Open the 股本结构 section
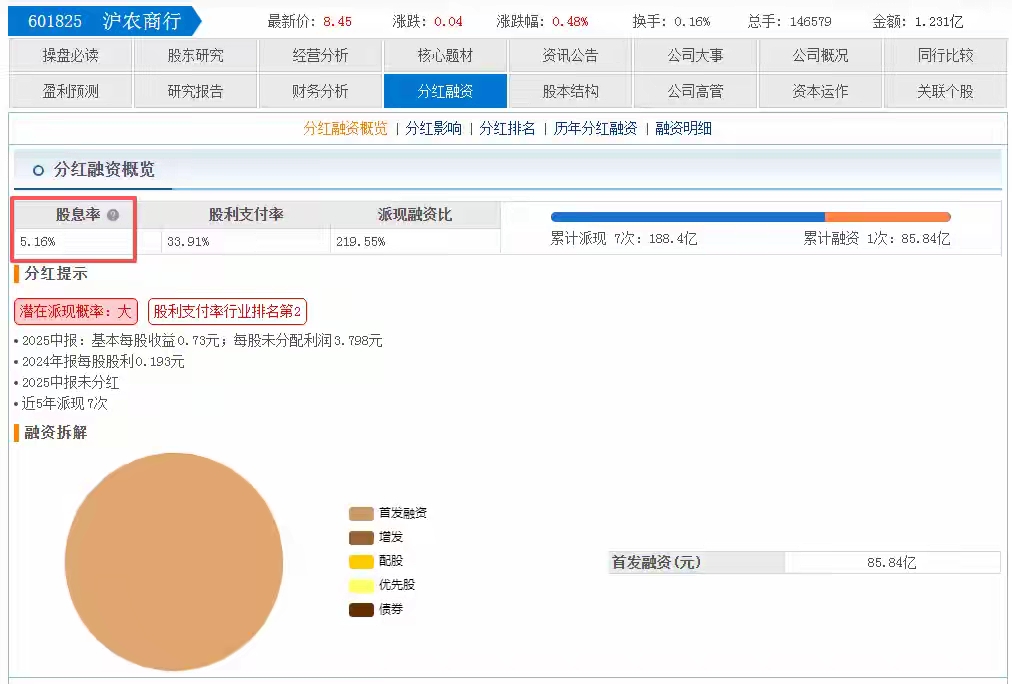This screenshot has width=1012, height=684. 570,91
